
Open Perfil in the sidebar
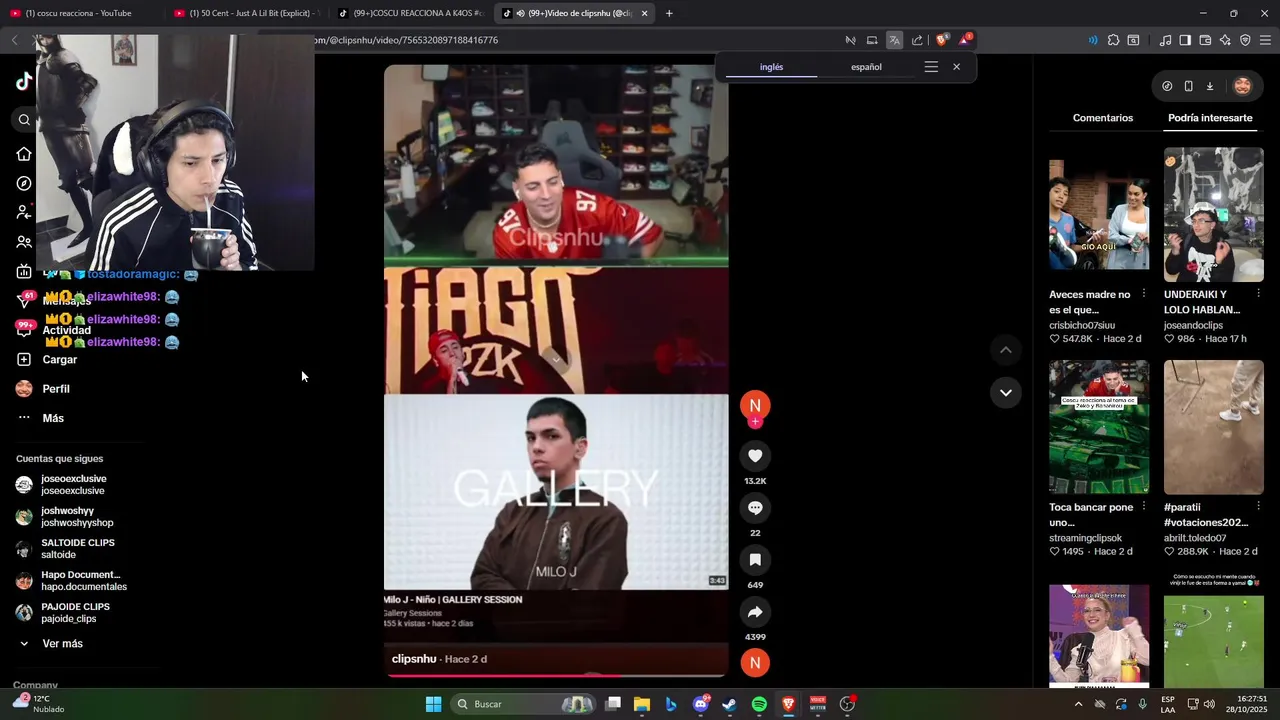[x=43, y=389]
